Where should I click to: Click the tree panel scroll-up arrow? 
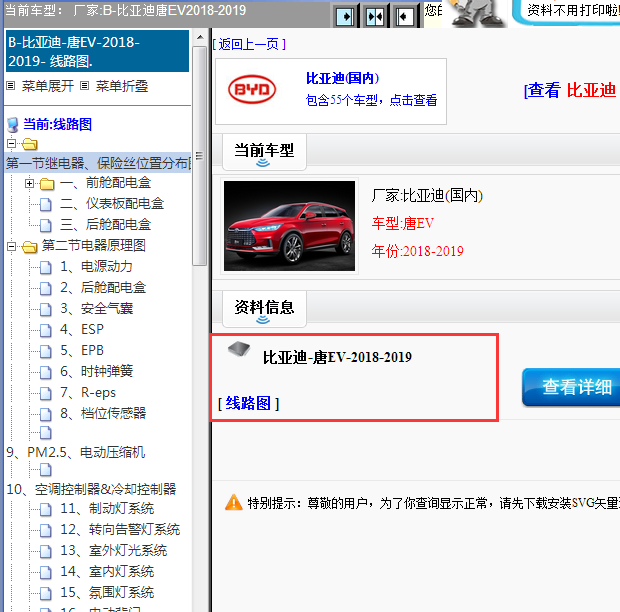click(x=200, y=37)
